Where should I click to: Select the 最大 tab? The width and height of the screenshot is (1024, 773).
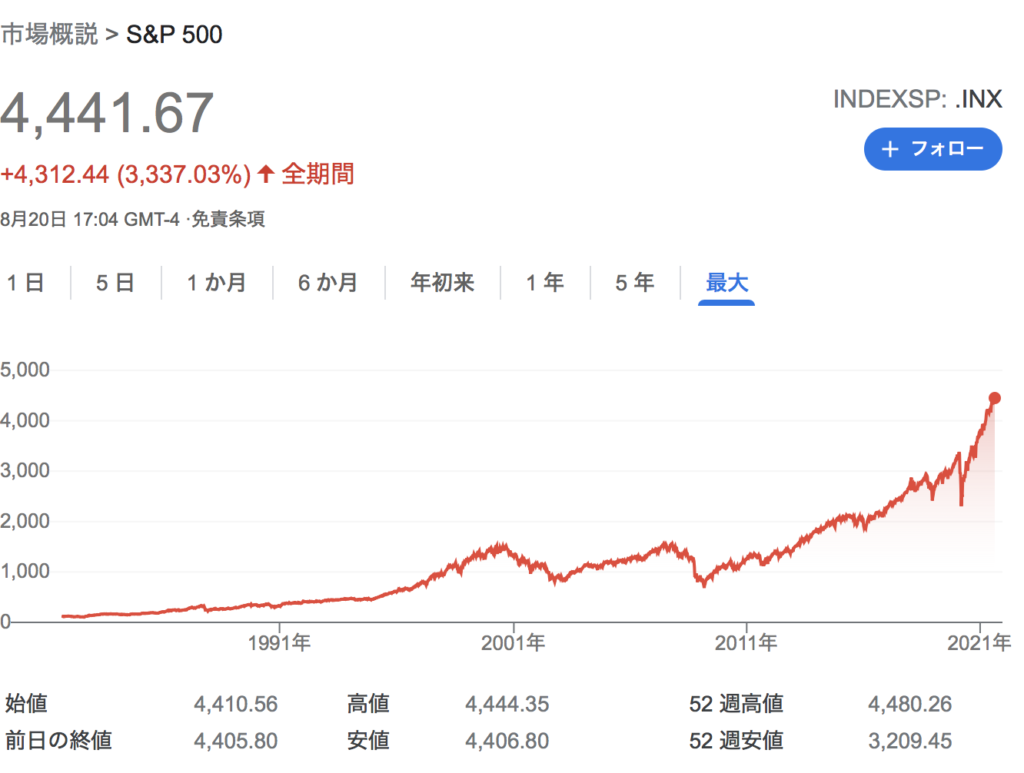coord(726,283)
